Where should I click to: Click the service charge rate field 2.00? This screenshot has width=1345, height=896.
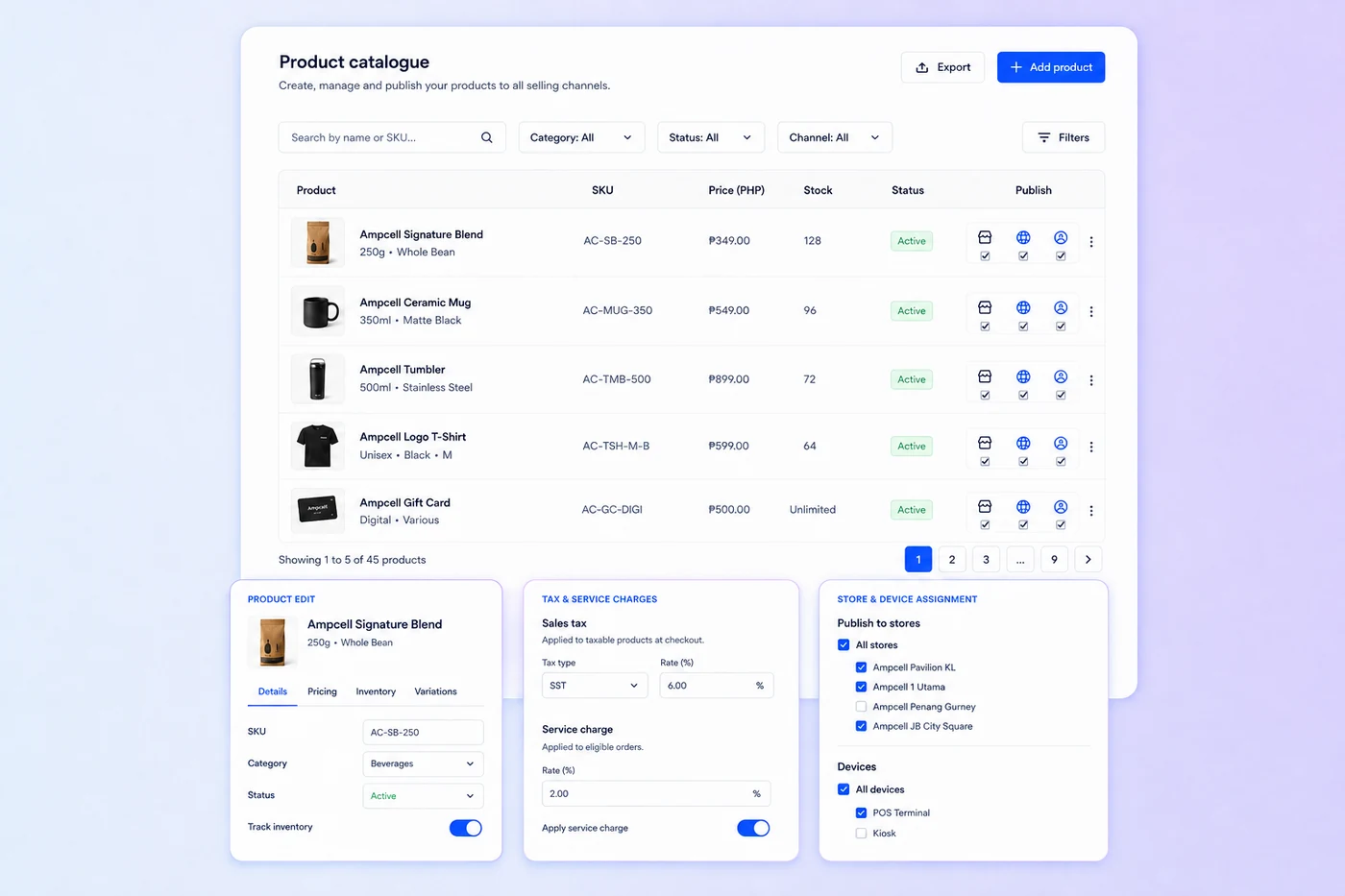point(656,793)
